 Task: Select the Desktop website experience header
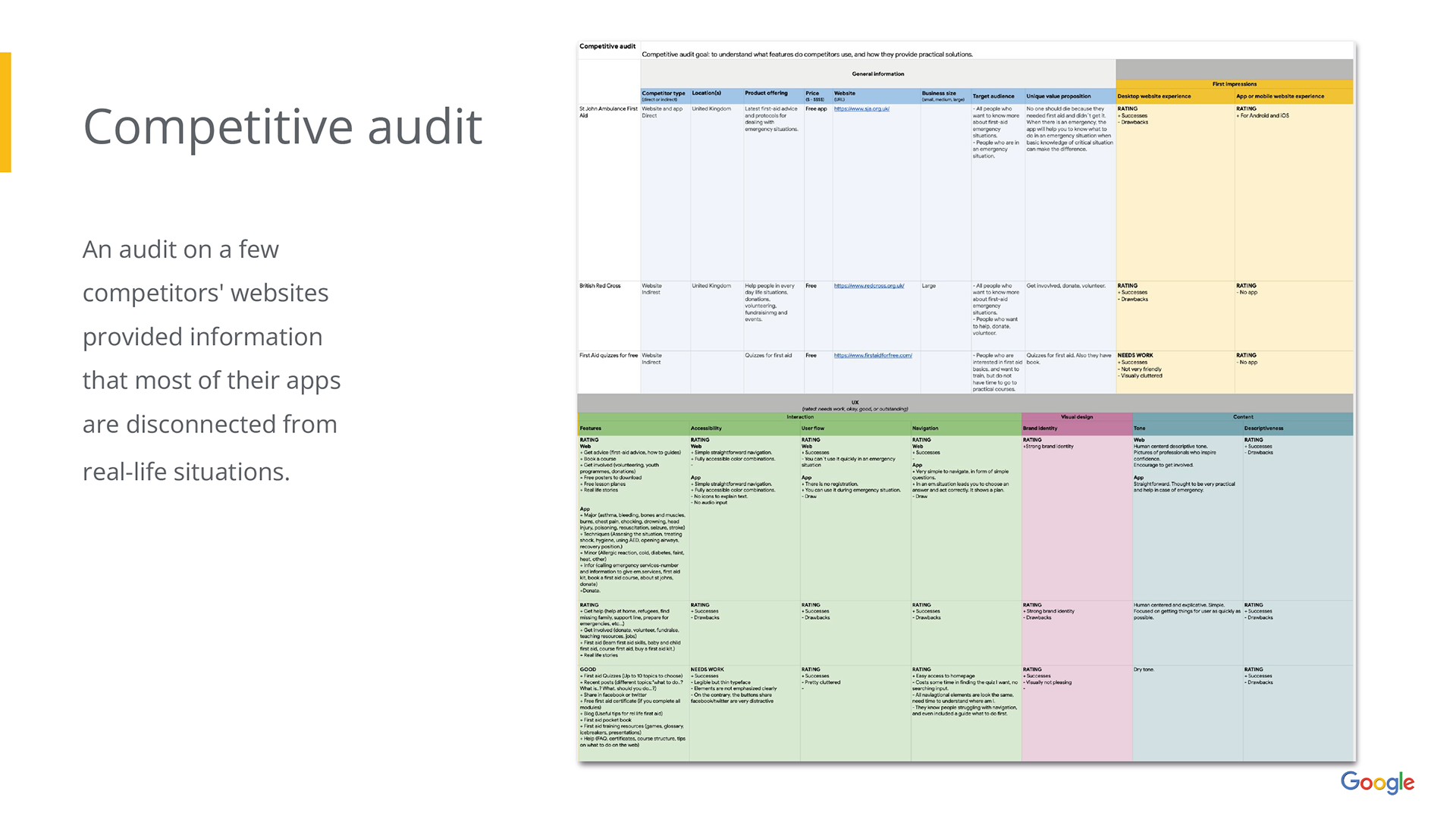(x=1153, y=96)
